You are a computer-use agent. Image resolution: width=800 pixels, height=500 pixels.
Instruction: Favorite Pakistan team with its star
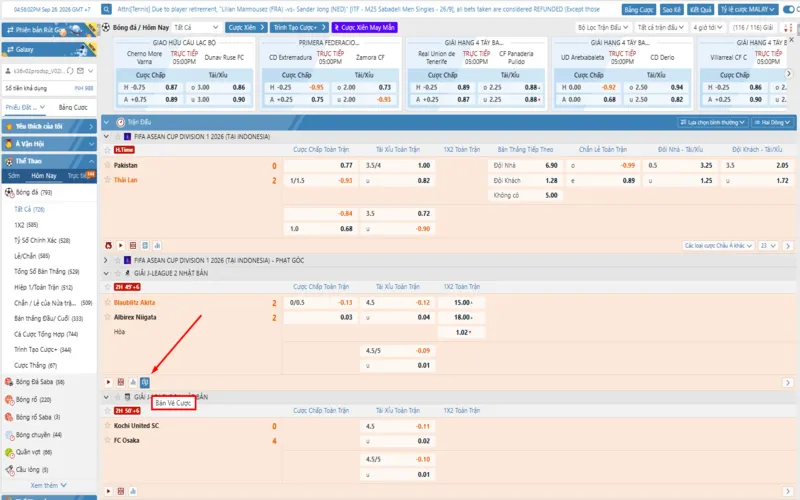click(108, 165)
